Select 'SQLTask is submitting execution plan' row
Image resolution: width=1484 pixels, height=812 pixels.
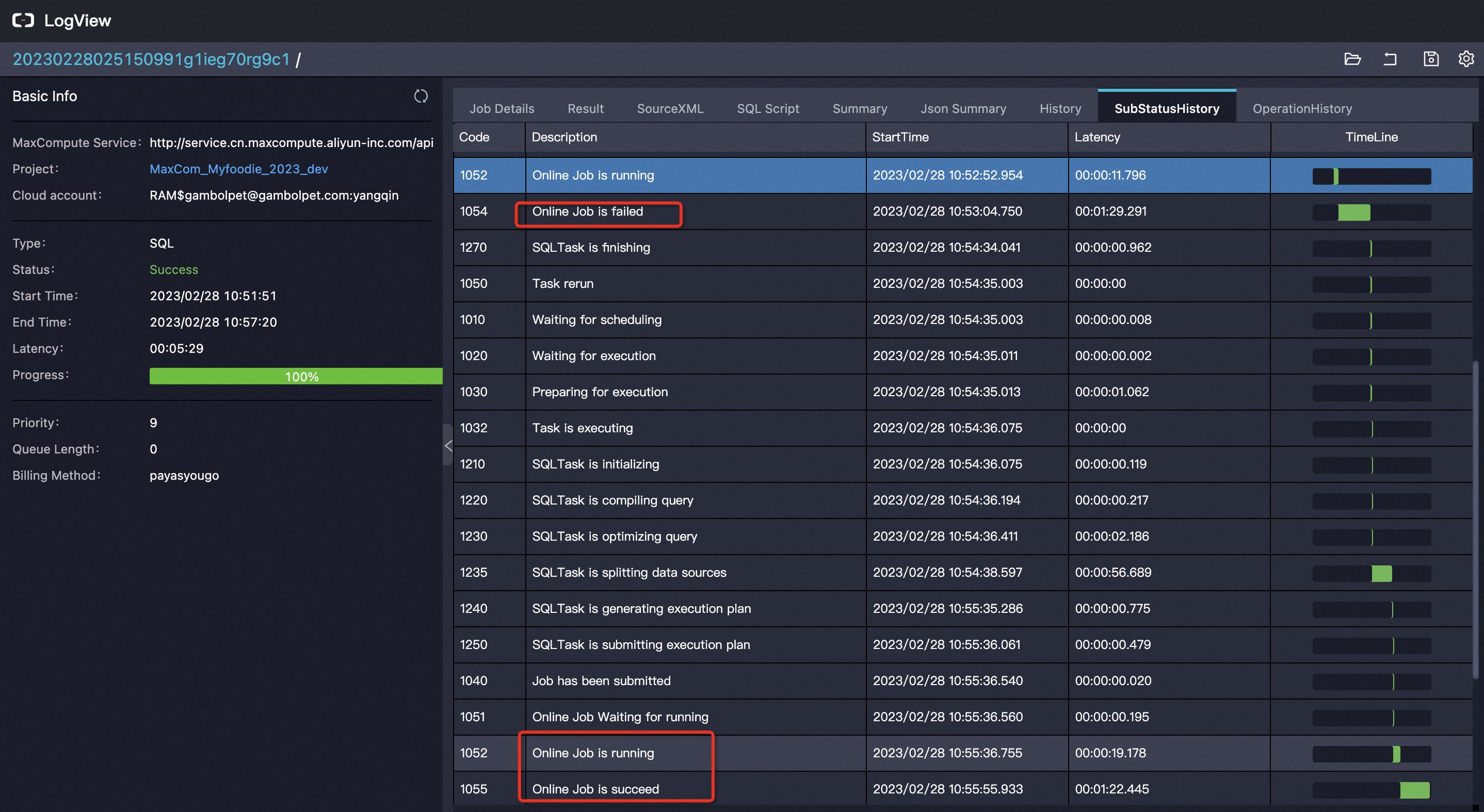click(x=963, y=644)
